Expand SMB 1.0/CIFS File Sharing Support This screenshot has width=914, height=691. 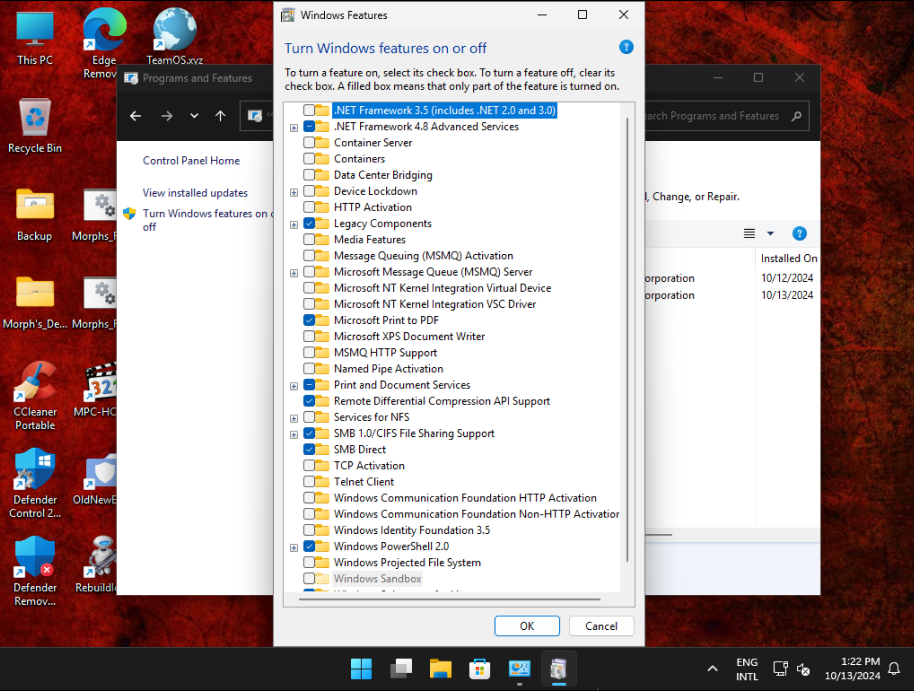click(294, 434)
